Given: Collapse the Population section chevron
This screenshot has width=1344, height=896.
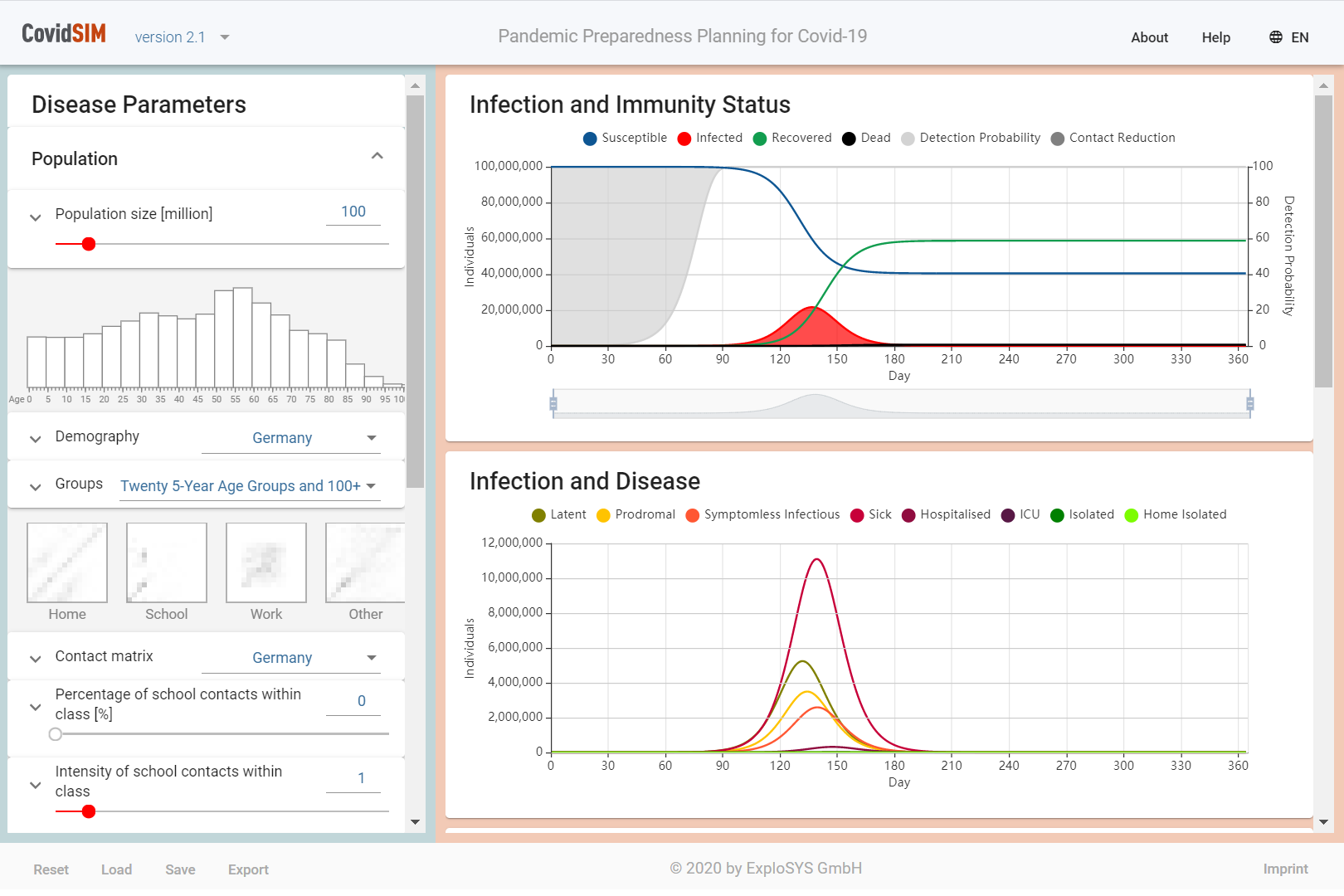Looking at the screenshot, I should click(x=377, y=157).
